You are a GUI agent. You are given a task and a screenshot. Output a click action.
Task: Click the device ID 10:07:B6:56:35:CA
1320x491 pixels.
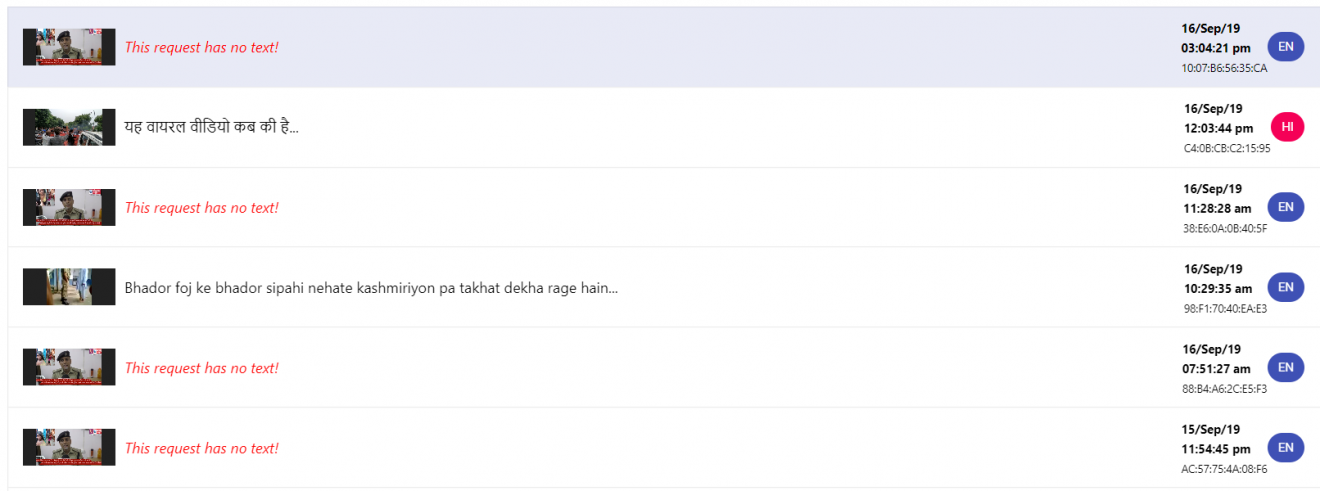pos(1224,68)
